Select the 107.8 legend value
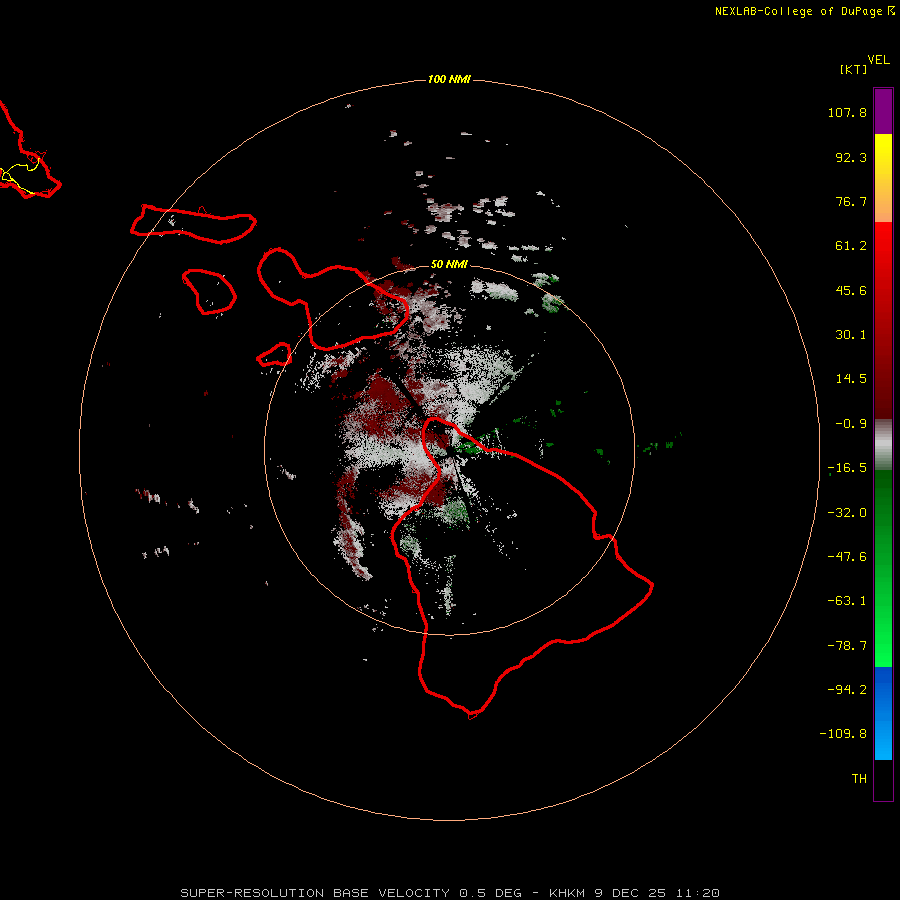This screenshot has height=900, width=900. tap(847, 112)
